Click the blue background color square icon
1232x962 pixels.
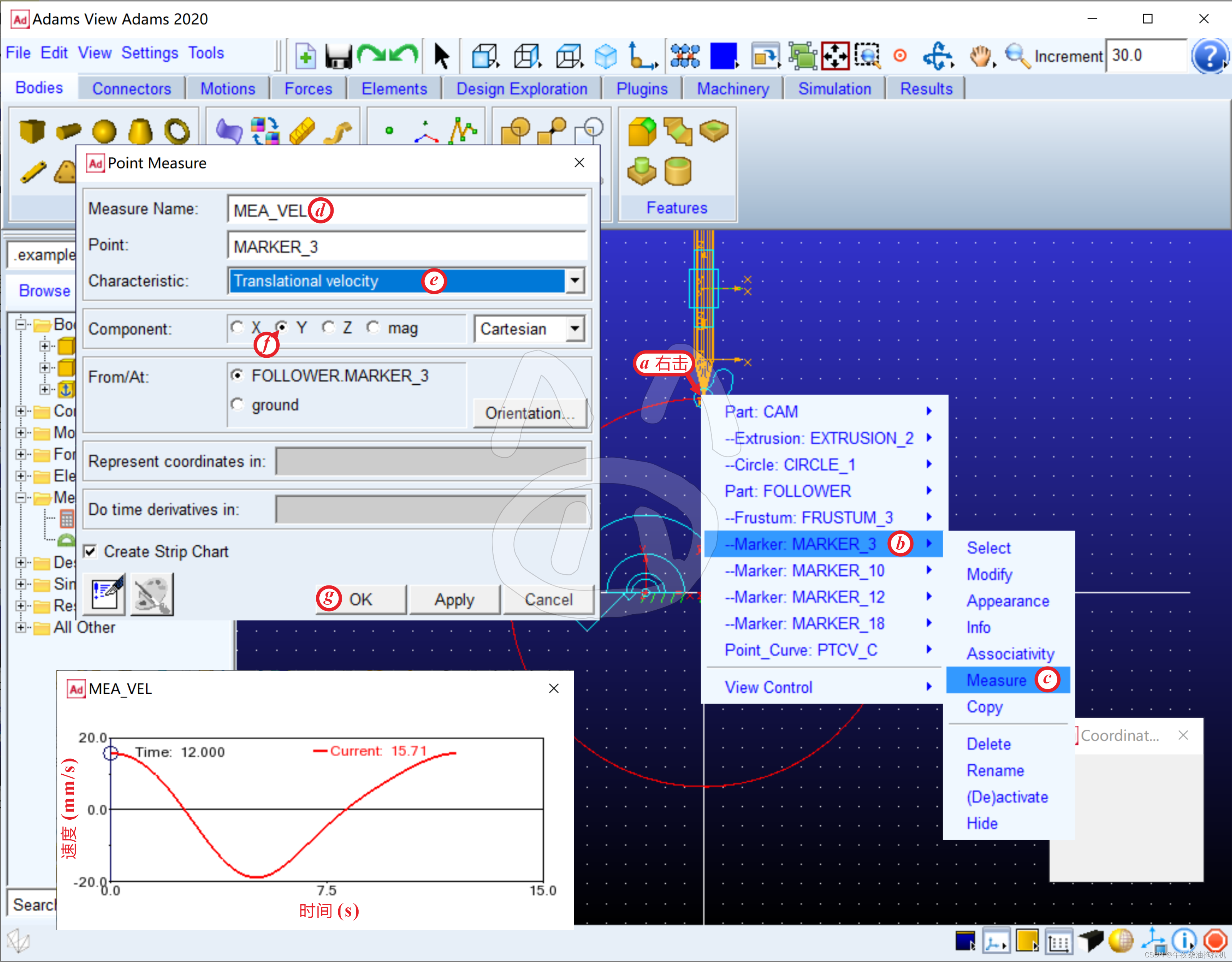click(x=724, y=56)
